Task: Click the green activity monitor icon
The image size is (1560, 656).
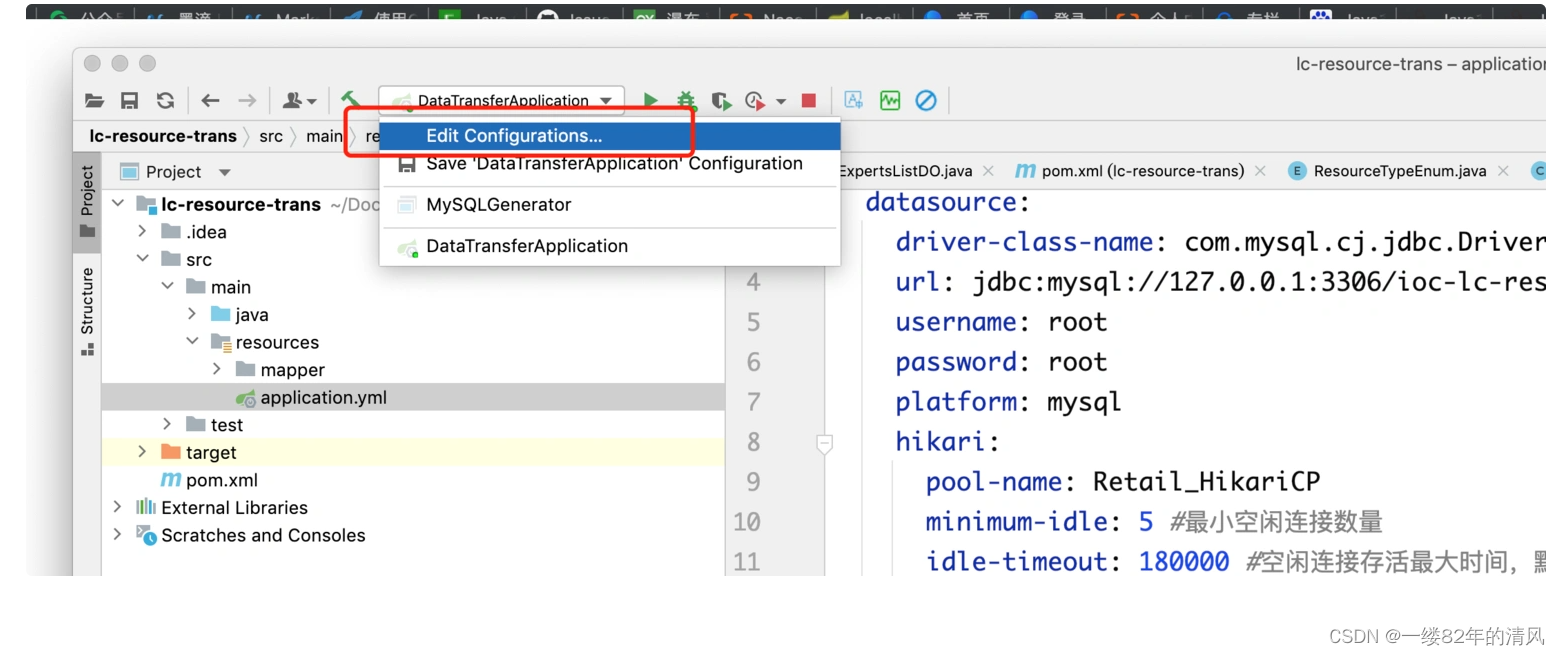Action: pyautogui.click(x=890, y=100)
